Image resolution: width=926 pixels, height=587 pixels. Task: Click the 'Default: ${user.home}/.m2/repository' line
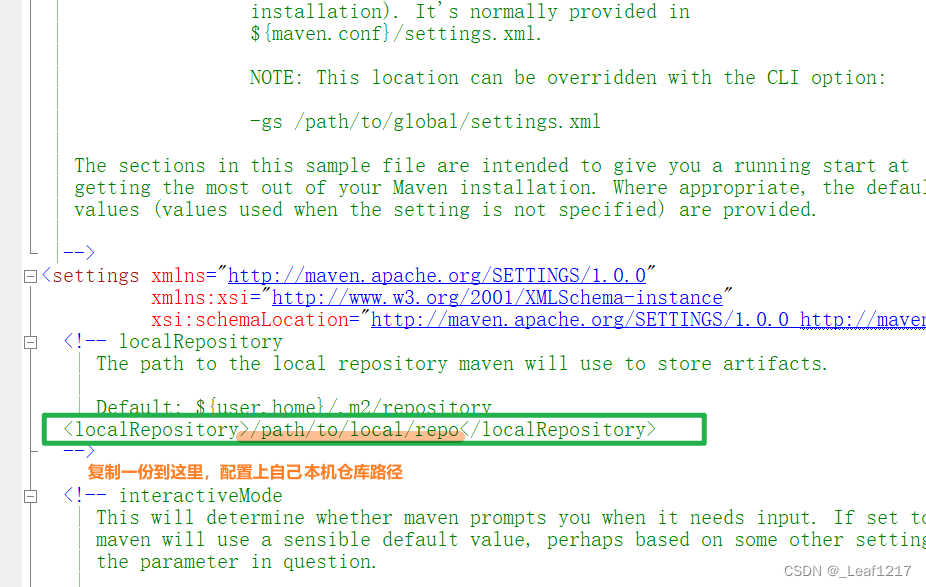point(294,406)
